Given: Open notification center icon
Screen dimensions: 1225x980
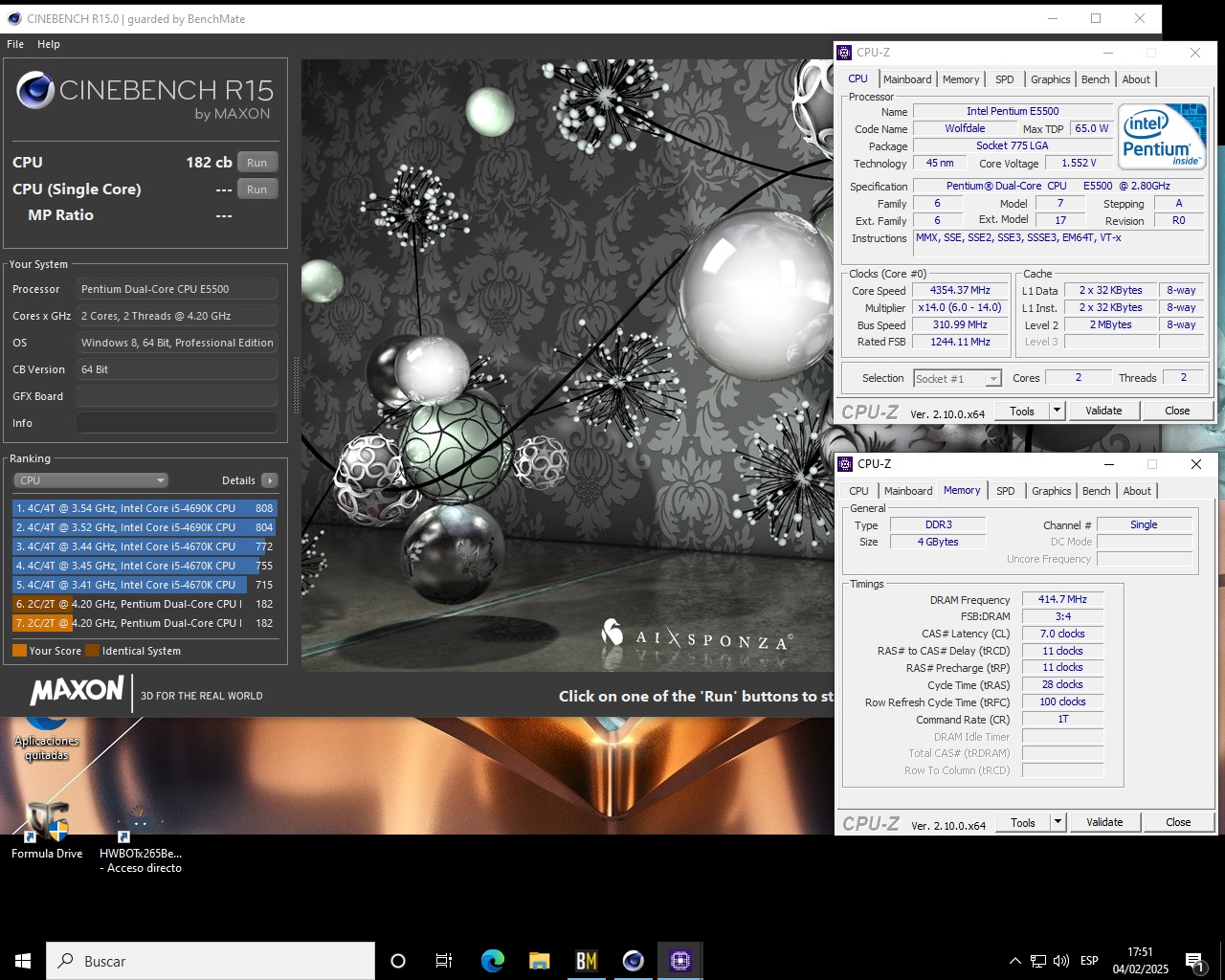Looking at the screenshot, I should [1194, 961].
